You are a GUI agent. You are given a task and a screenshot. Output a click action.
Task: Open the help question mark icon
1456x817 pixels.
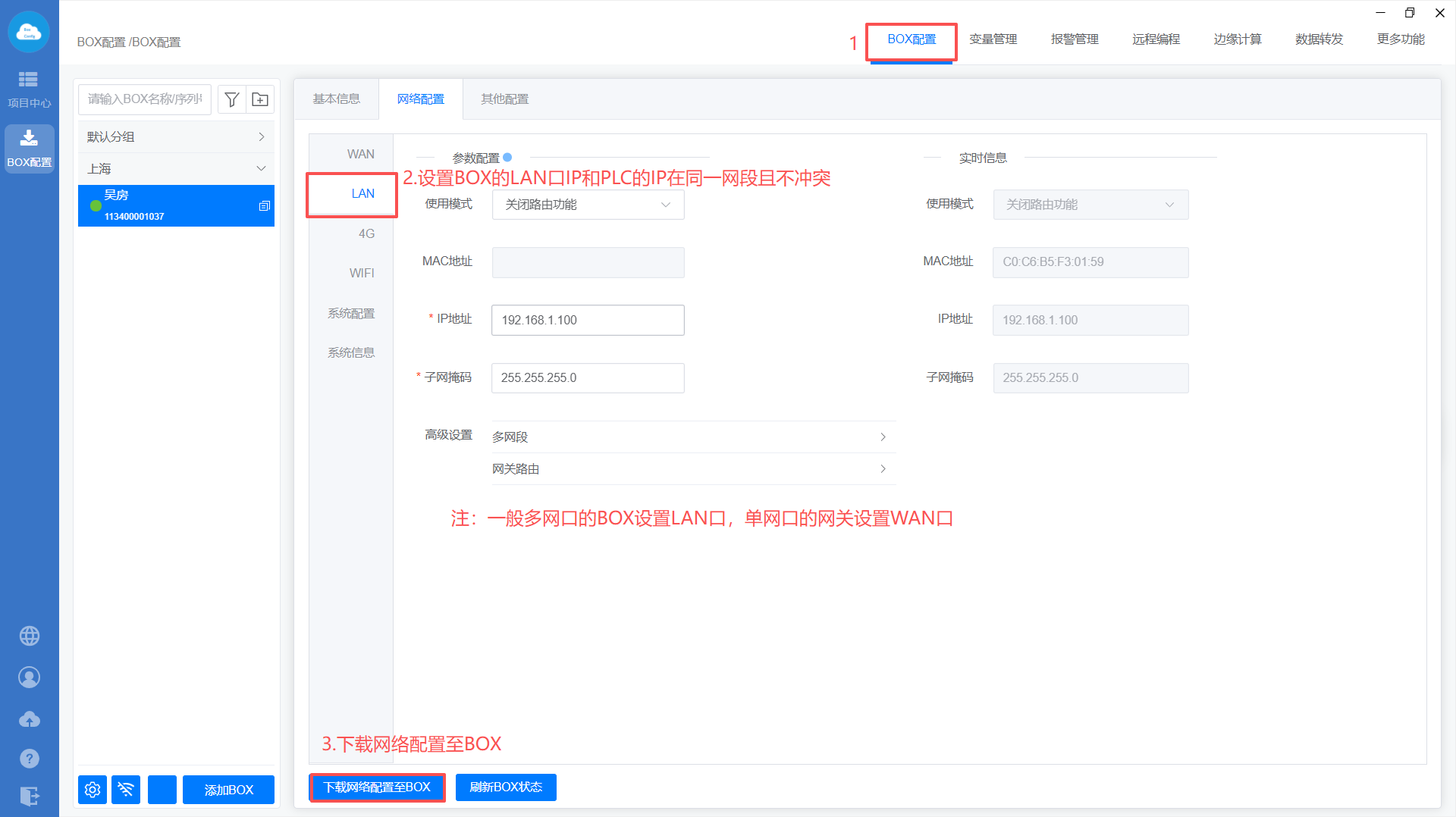(x=30, y=758)
